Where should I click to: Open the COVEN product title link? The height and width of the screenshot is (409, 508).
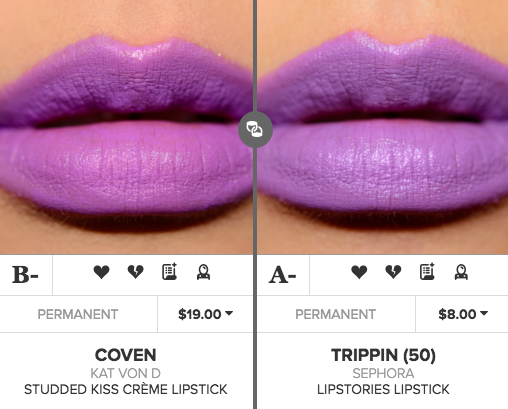pyautogui.click(x=126, y=355)
